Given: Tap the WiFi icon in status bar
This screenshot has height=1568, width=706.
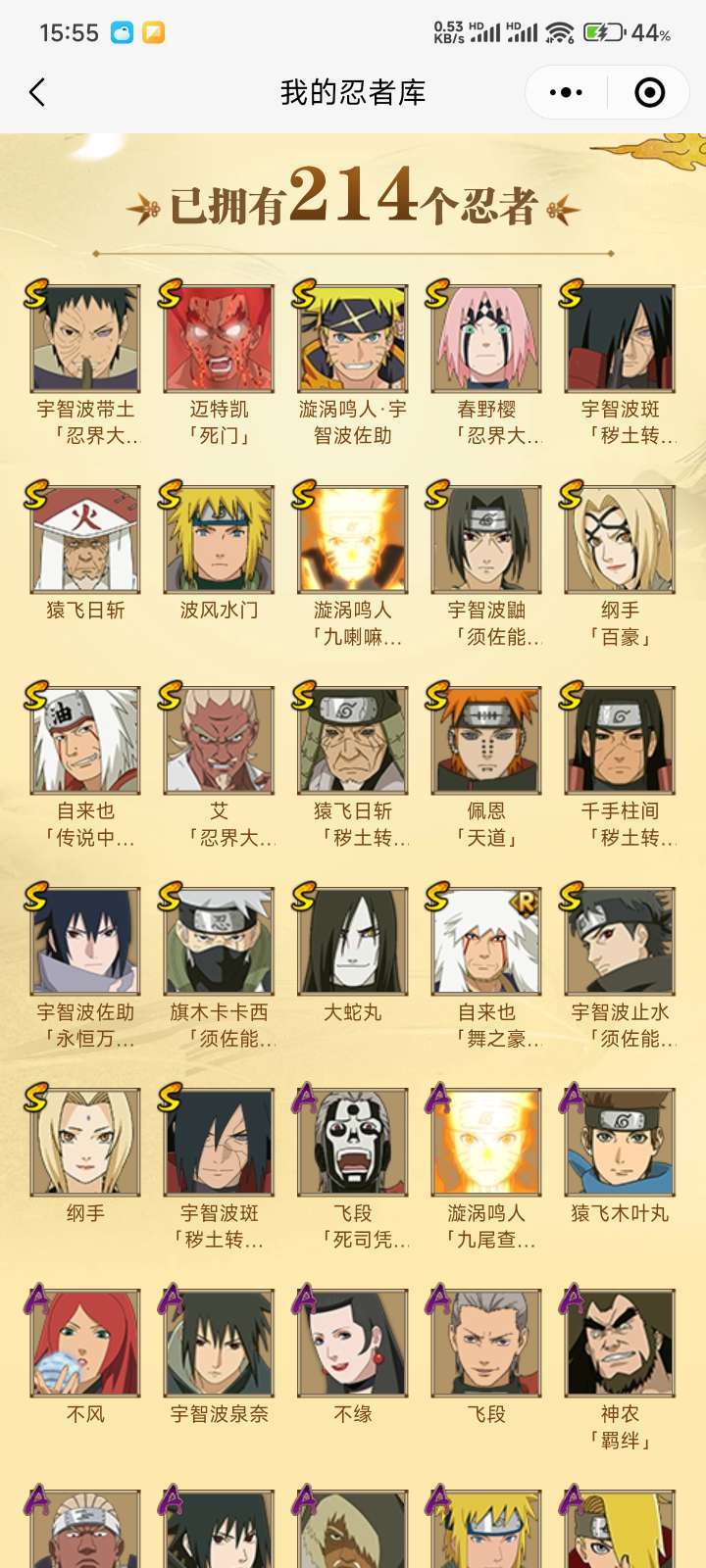Looking at the screenshot, I should click(x=560, y=33).
